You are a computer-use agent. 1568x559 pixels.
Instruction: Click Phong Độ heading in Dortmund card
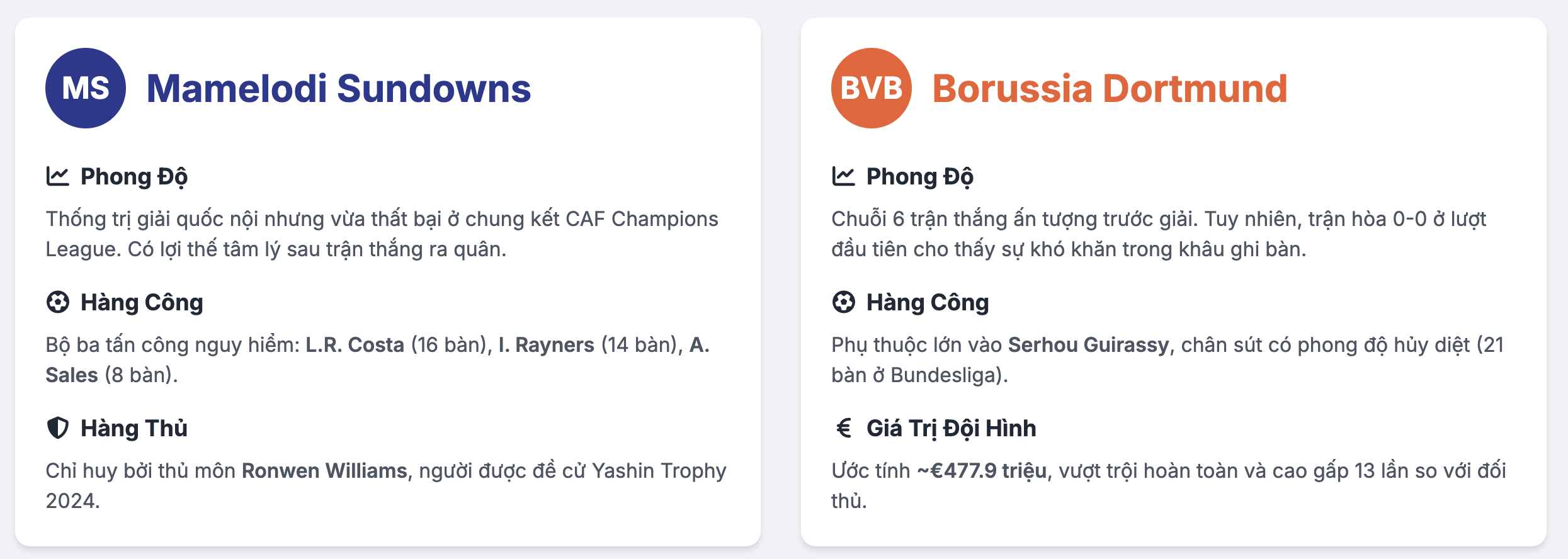tap(920, 177)
